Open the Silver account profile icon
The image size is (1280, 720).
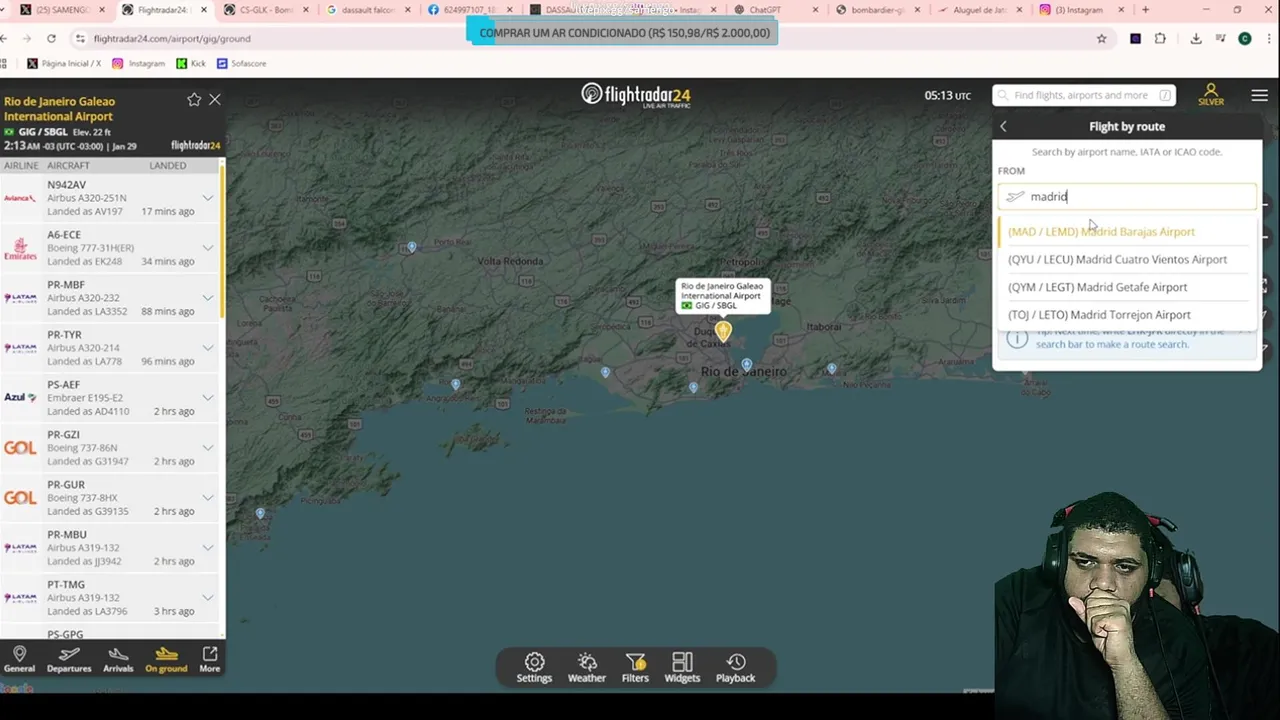[1211, 95]
